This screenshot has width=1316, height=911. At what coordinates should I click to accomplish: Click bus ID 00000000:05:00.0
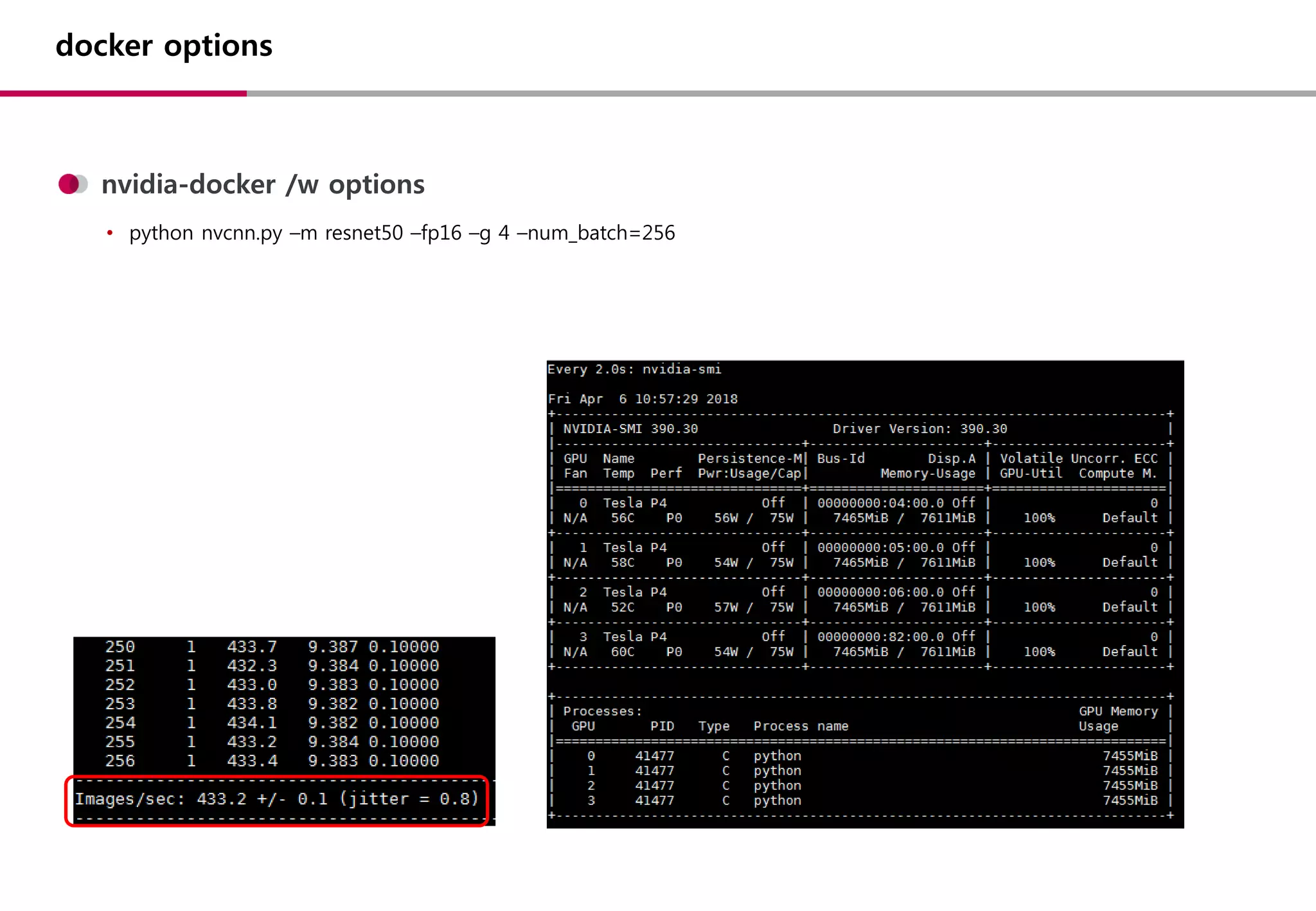[x=881, y=547]
